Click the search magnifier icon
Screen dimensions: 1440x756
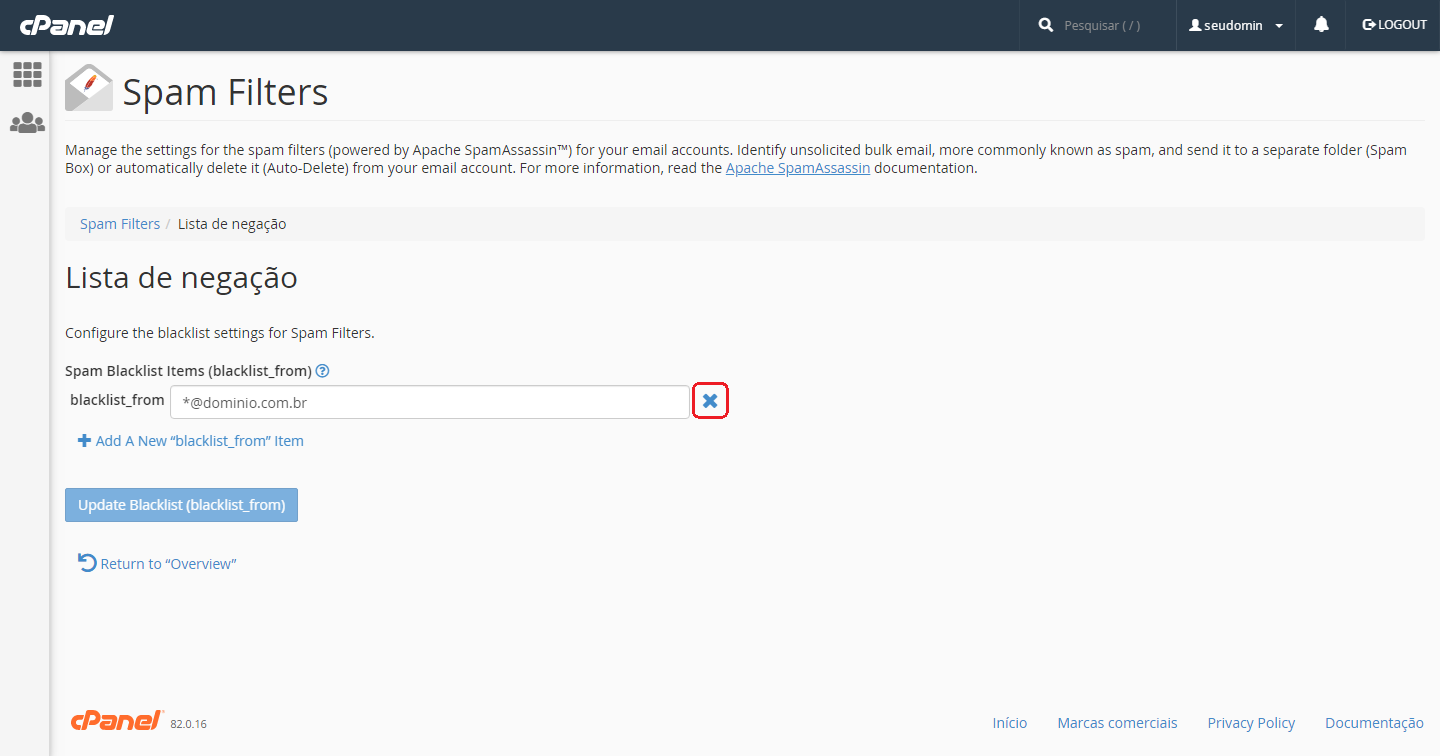tap(1046, 25)
